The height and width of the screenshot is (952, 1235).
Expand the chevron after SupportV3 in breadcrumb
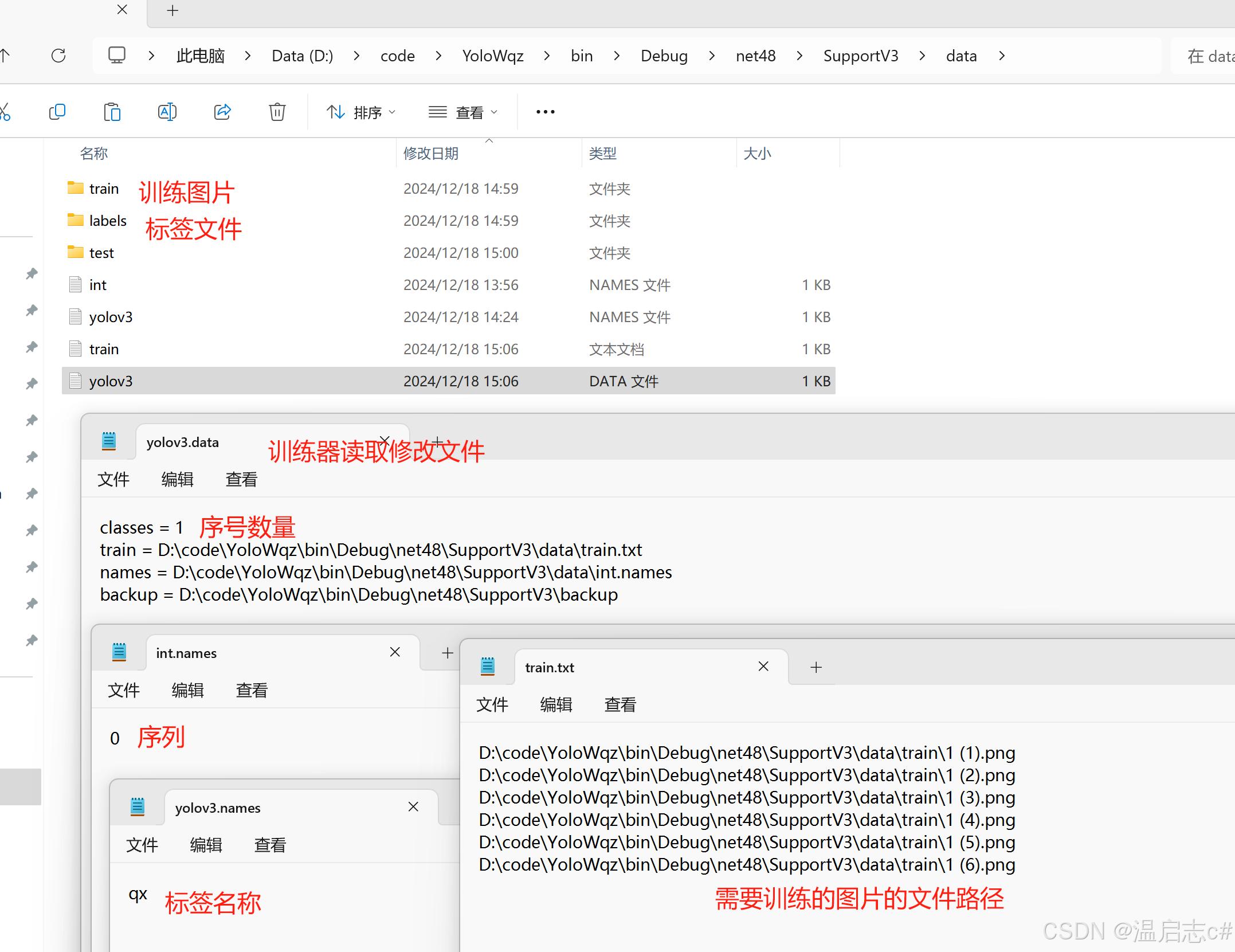pyautogui.click(x=922, y=56)
